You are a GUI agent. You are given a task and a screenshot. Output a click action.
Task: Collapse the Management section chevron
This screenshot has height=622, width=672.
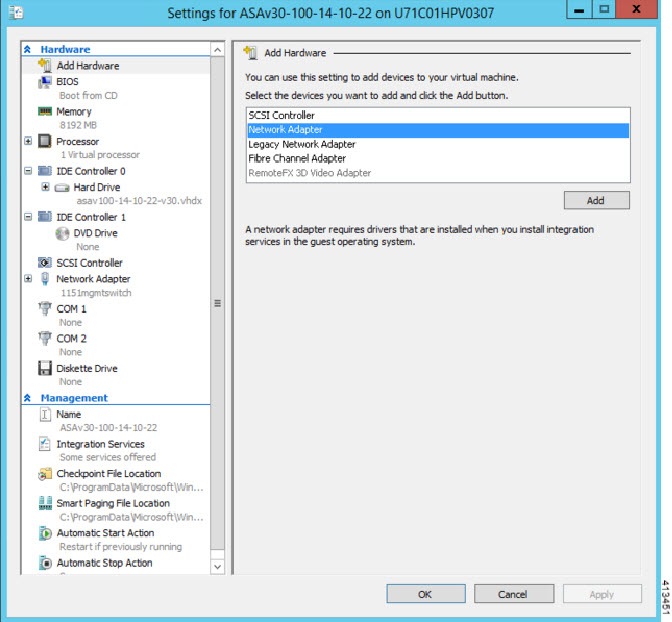(x=27, y=398)
